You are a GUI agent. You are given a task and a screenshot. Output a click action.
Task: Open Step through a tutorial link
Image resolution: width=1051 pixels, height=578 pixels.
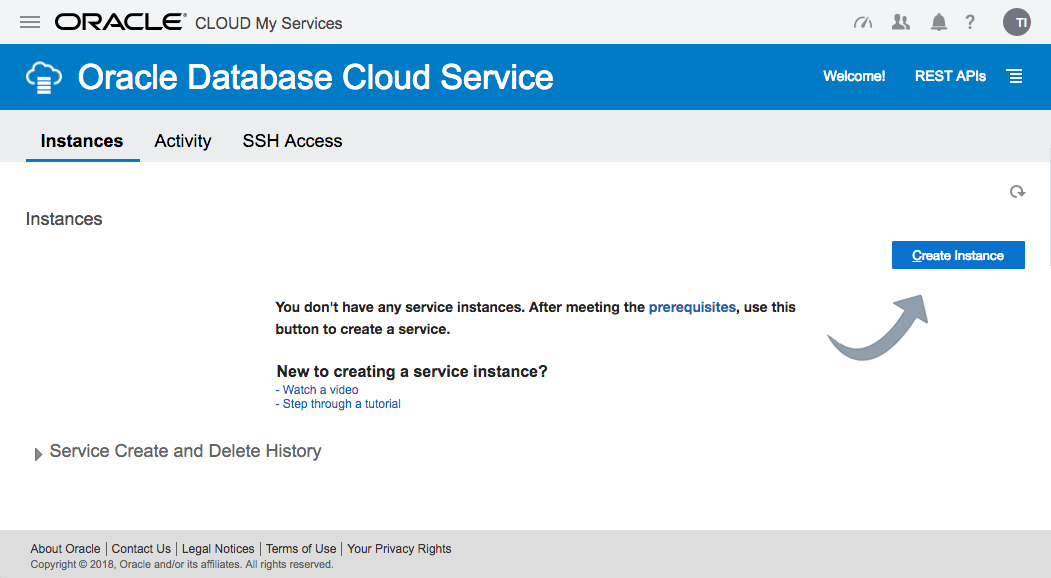(x=341, y=404)
